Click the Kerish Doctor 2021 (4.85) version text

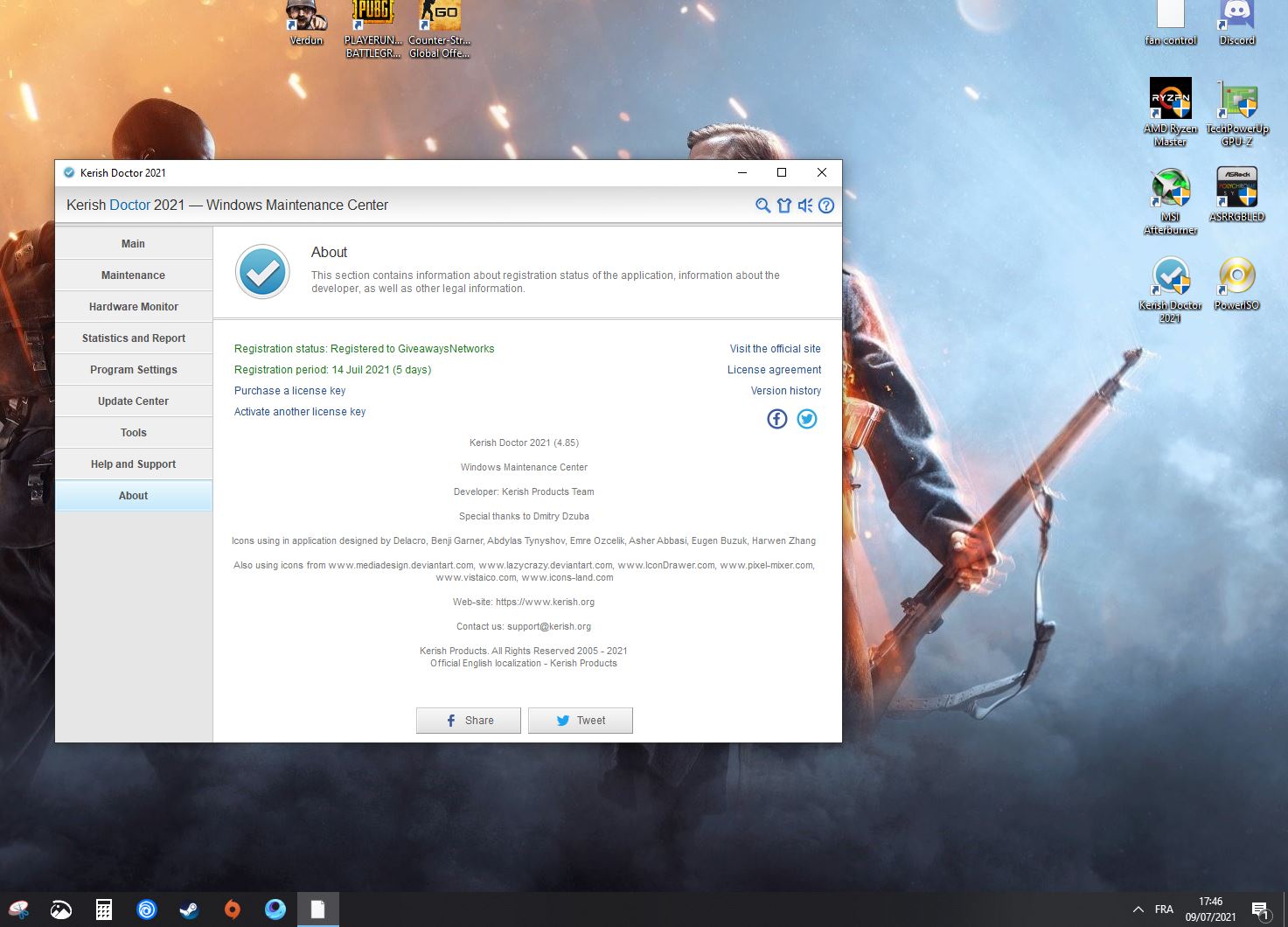tap(524, 443)
